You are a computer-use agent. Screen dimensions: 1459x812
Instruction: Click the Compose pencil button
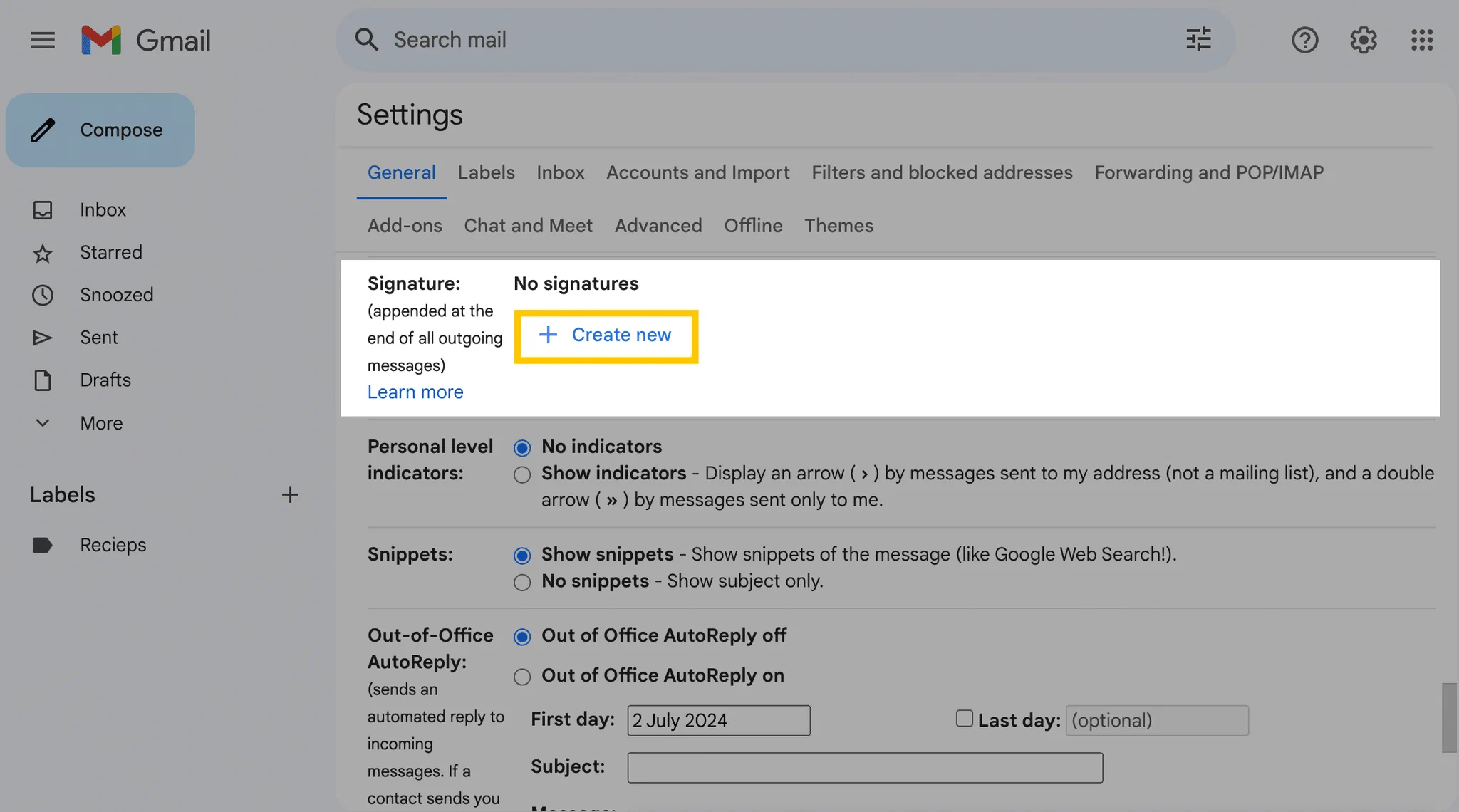[x=100, y=130]
